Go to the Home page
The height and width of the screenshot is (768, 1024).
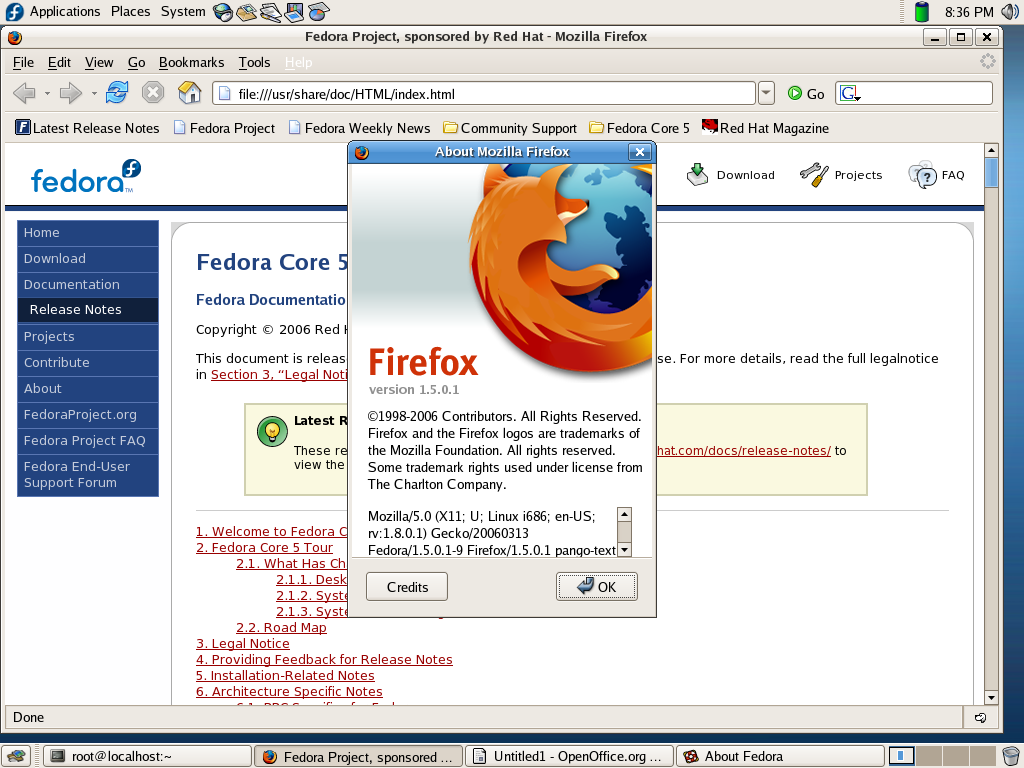click(189, 93)
